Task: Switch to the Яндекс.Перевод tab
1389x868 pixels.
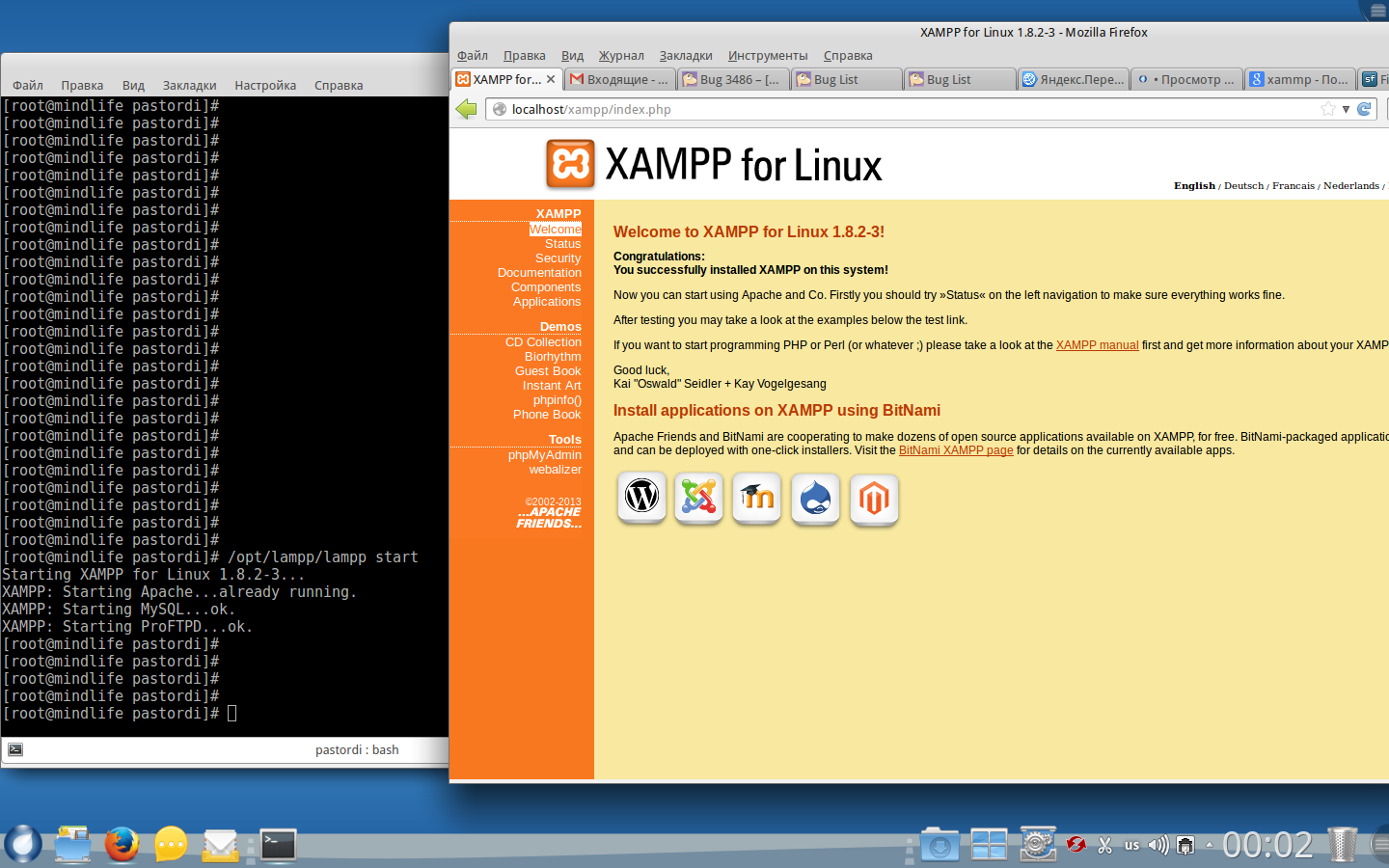Action: (1073, 79)
